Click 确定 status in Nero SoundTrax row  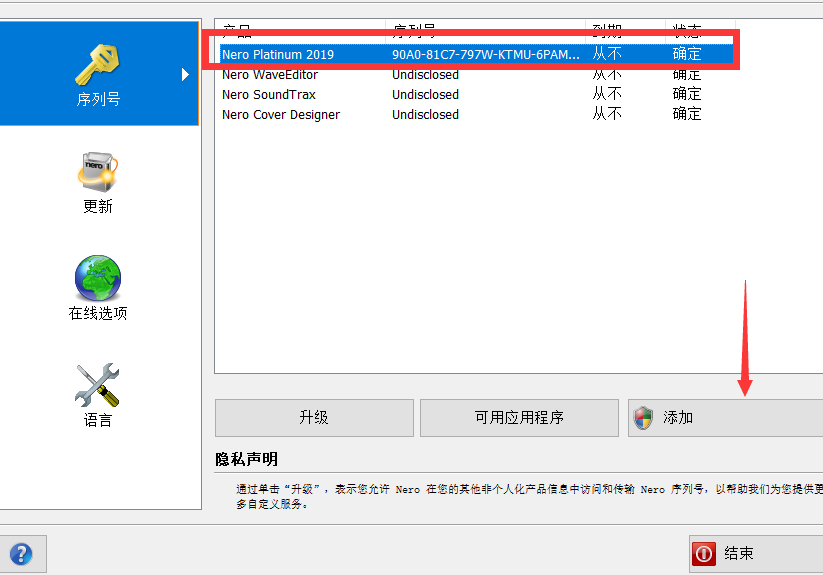pyautogui.click(x=687, y=94)
